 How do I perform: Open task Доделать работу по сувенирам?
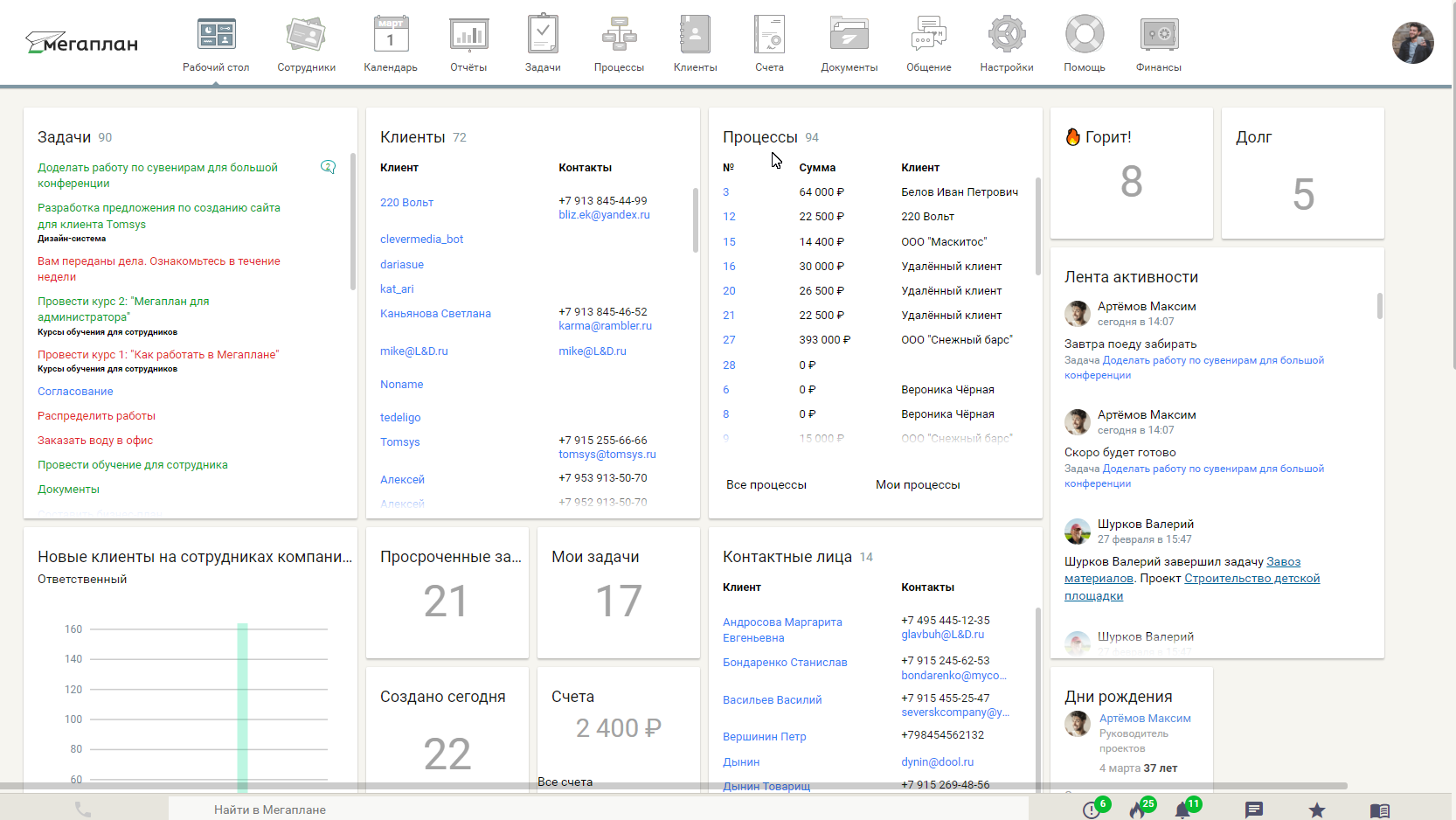[x=157, y=175]
